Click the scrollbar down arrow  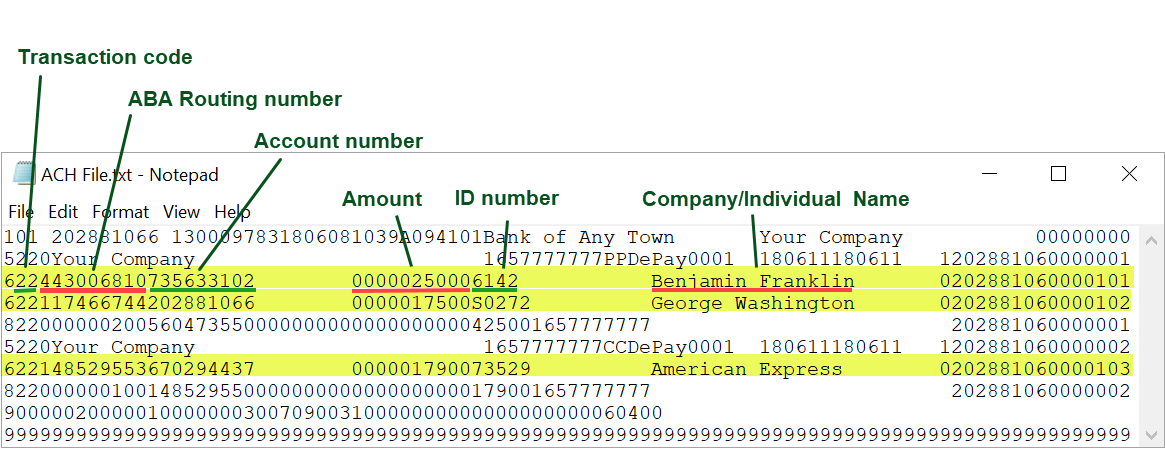click(x=1151, y=435)
